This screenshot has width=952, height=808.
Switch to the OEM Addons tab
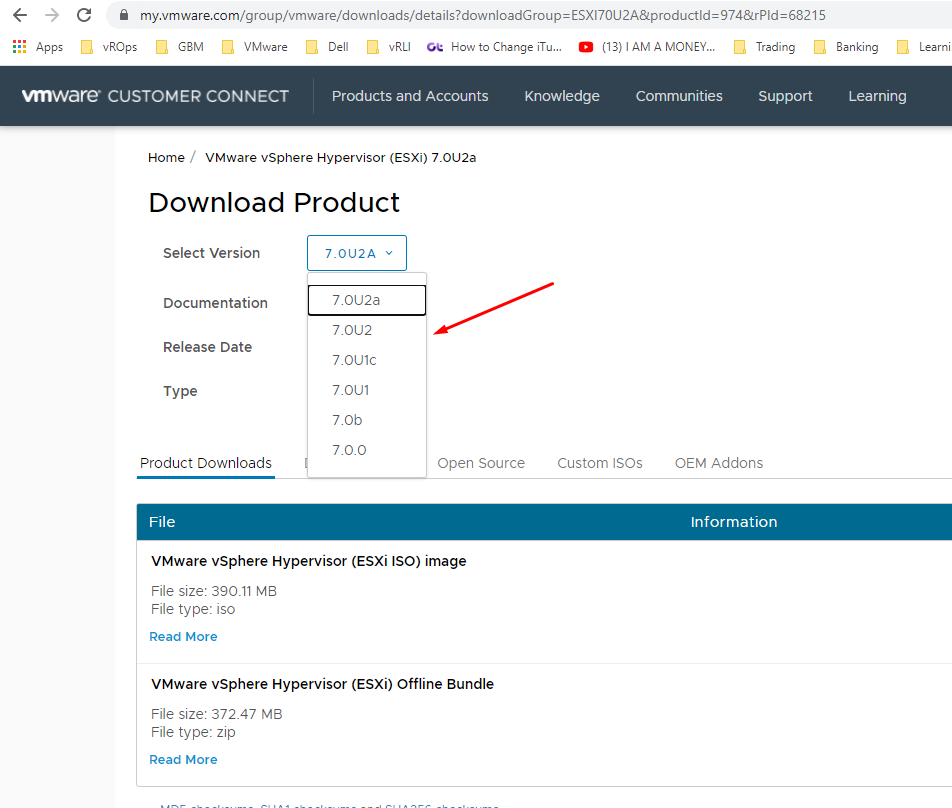[719, 463]
